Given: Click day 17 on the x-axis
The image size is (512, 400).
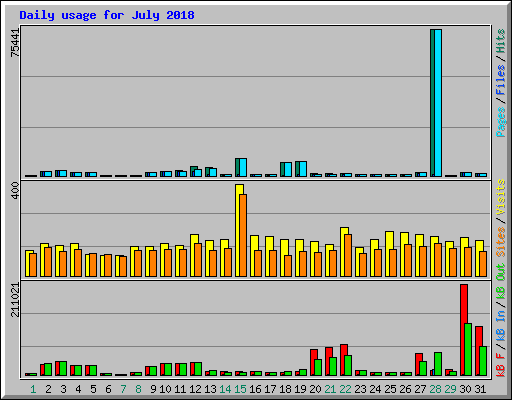Looking at the screenshot, I should click(270, 389).
